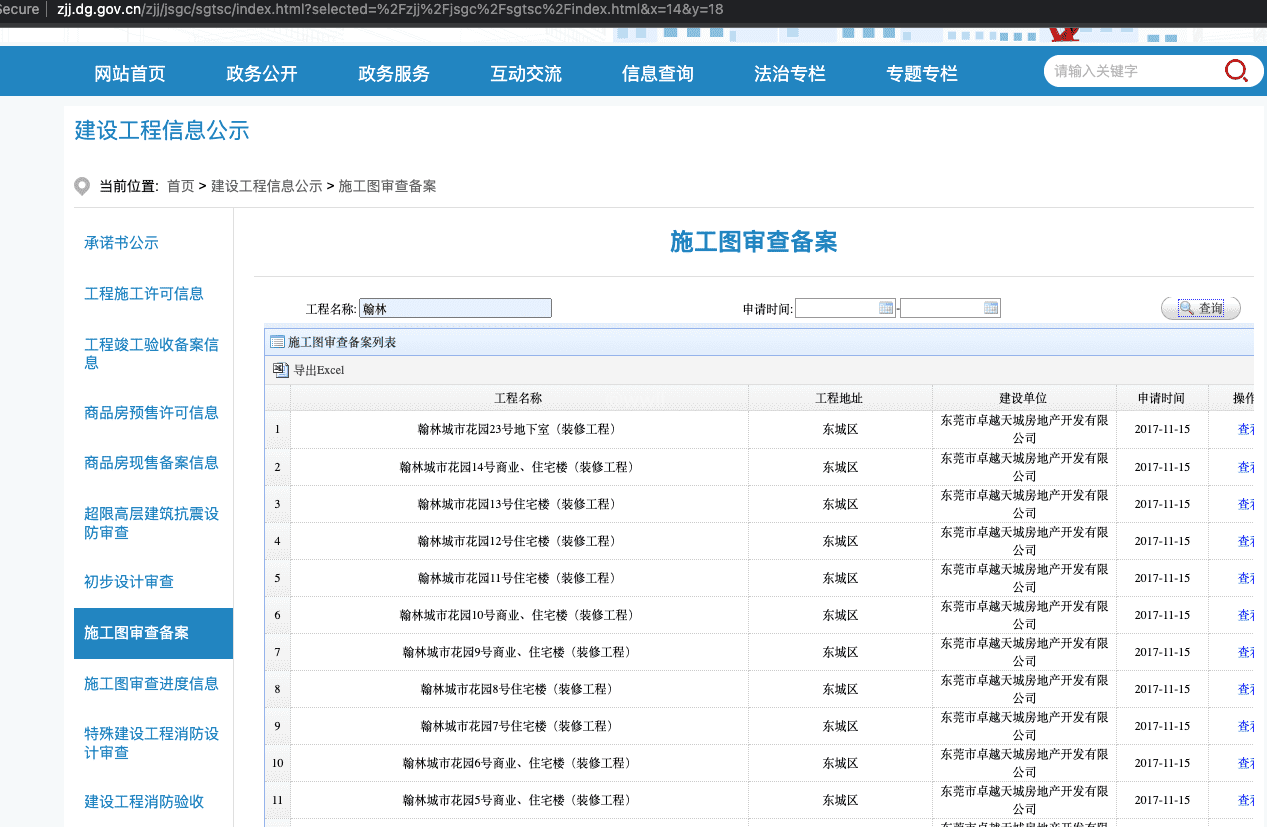Screen dimensions: 1267x827
Task: Select 翰林城市花园7号住宅楼（装修工程）cell
Action: pos(517,726)
